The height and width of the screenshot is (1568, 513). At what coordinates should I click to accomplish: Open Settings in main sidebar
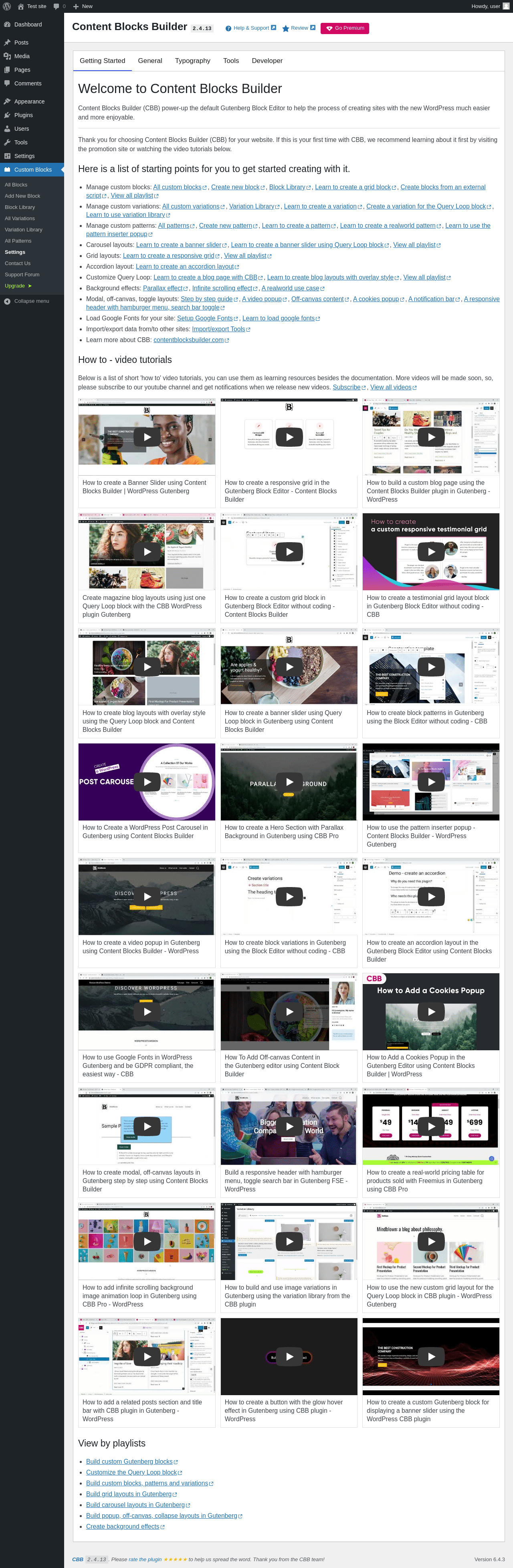pos(32,156)
